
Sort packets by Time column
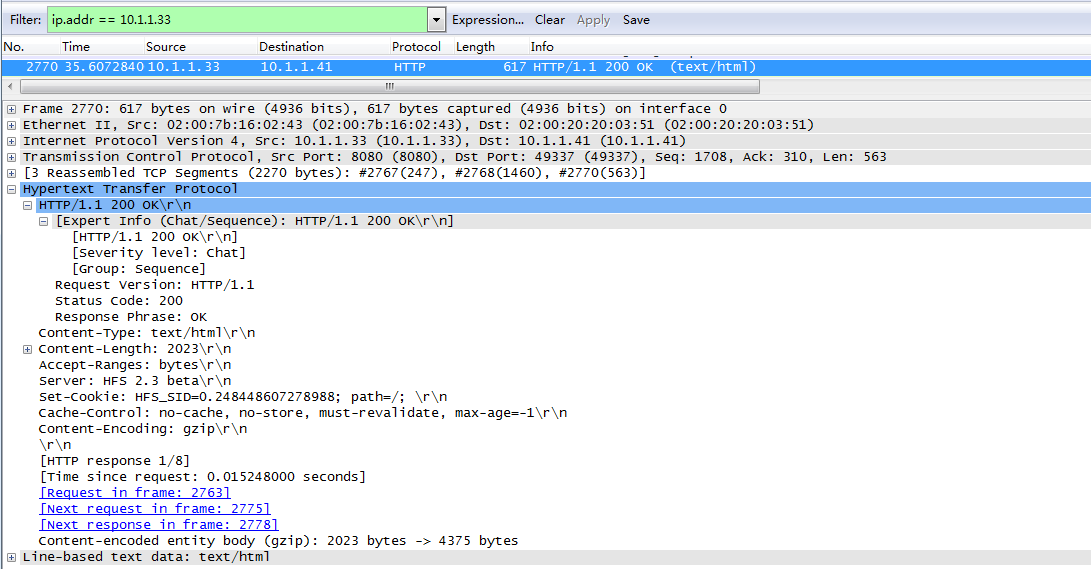click(75, 47)
